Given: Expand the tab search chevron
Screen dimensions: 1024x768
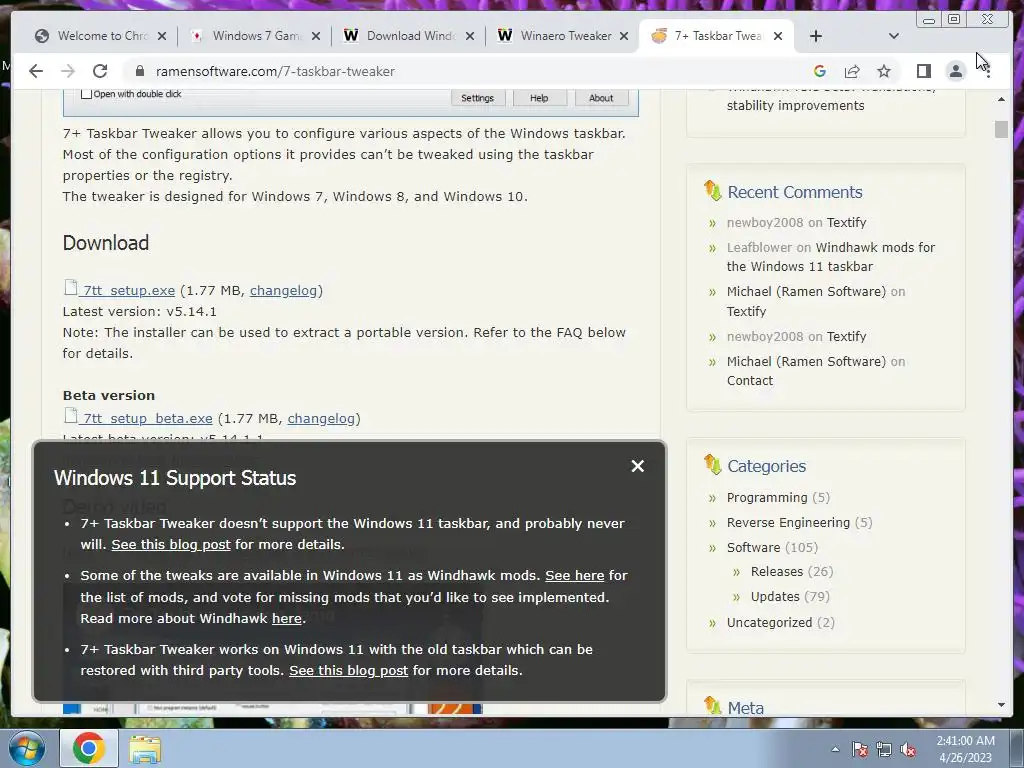Looking at the screenshot, I should coord(893,36).
